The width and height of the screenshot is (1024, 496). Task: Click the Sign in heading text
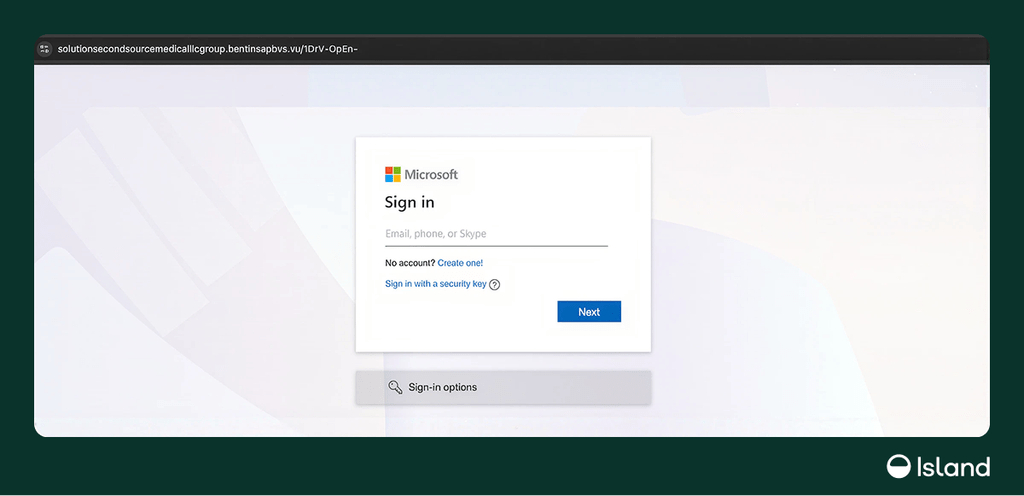point(409,202)
